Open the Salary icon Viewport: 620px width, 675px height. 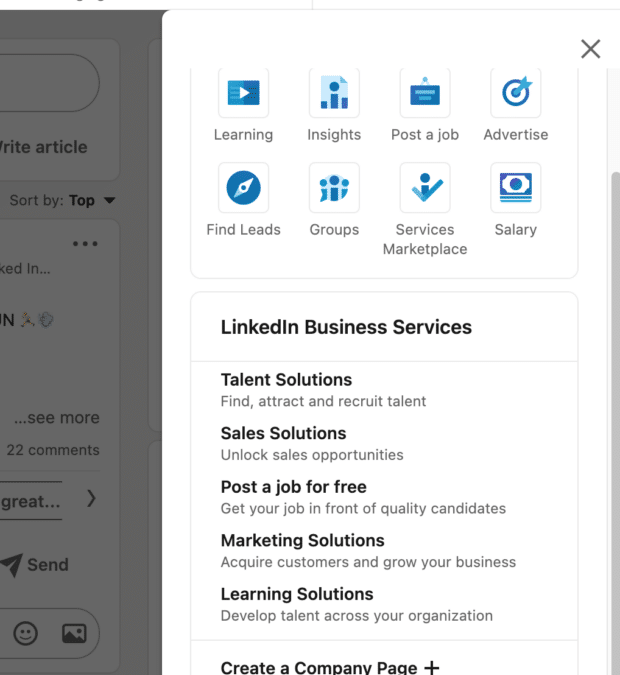point(516,188)
